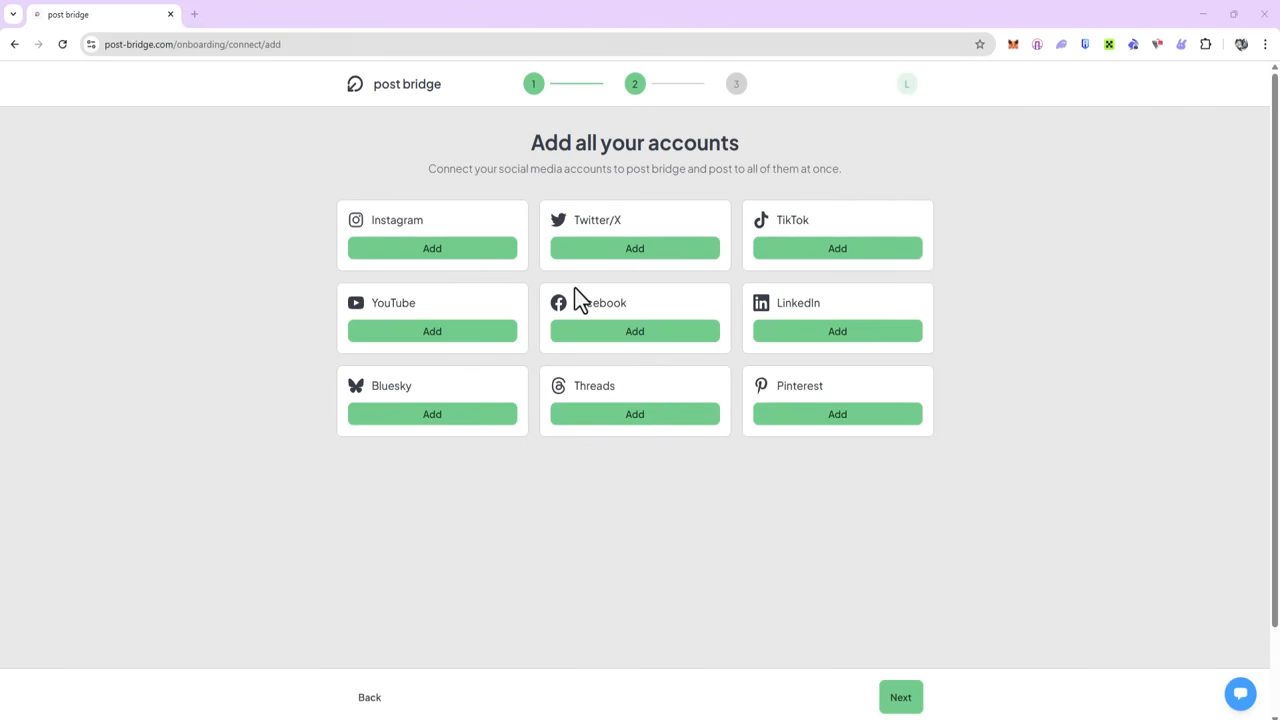Image resolution: width=1280 pixels, height=720 pixels.
Task: Add a TikTok account
Action: point(837,248)
